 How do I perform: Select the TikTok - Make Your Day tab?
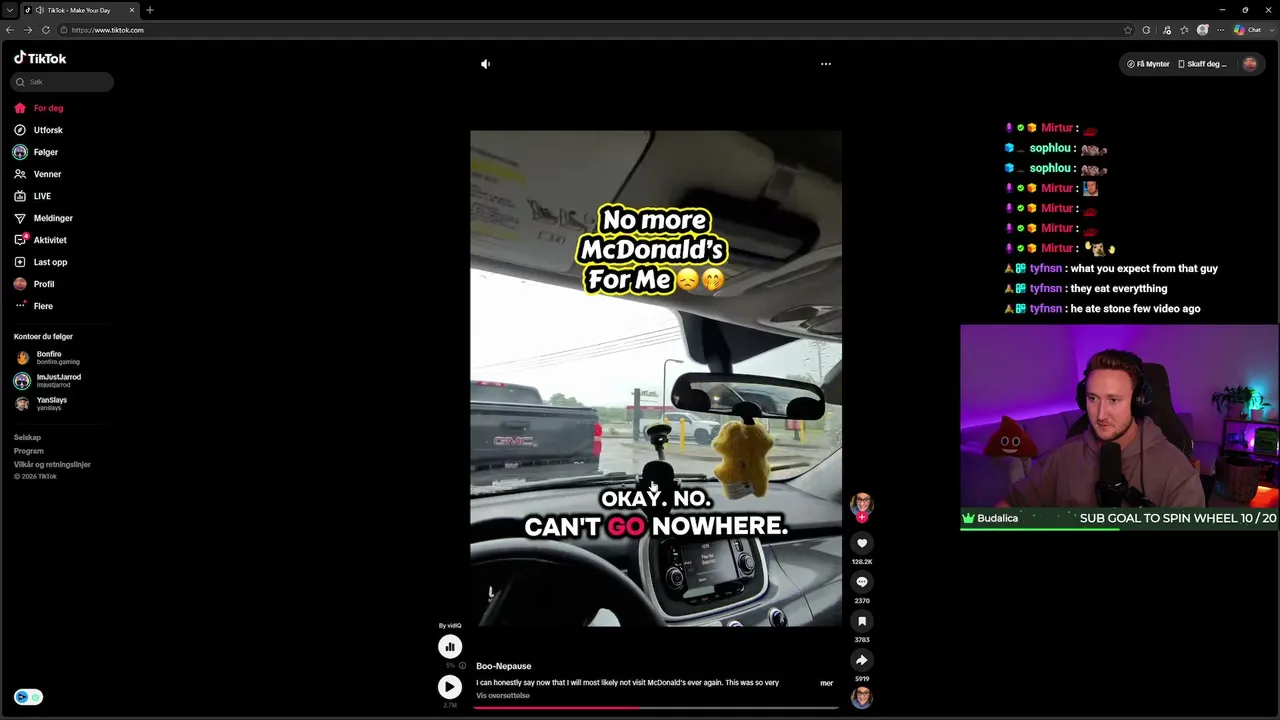coord(79,10)
